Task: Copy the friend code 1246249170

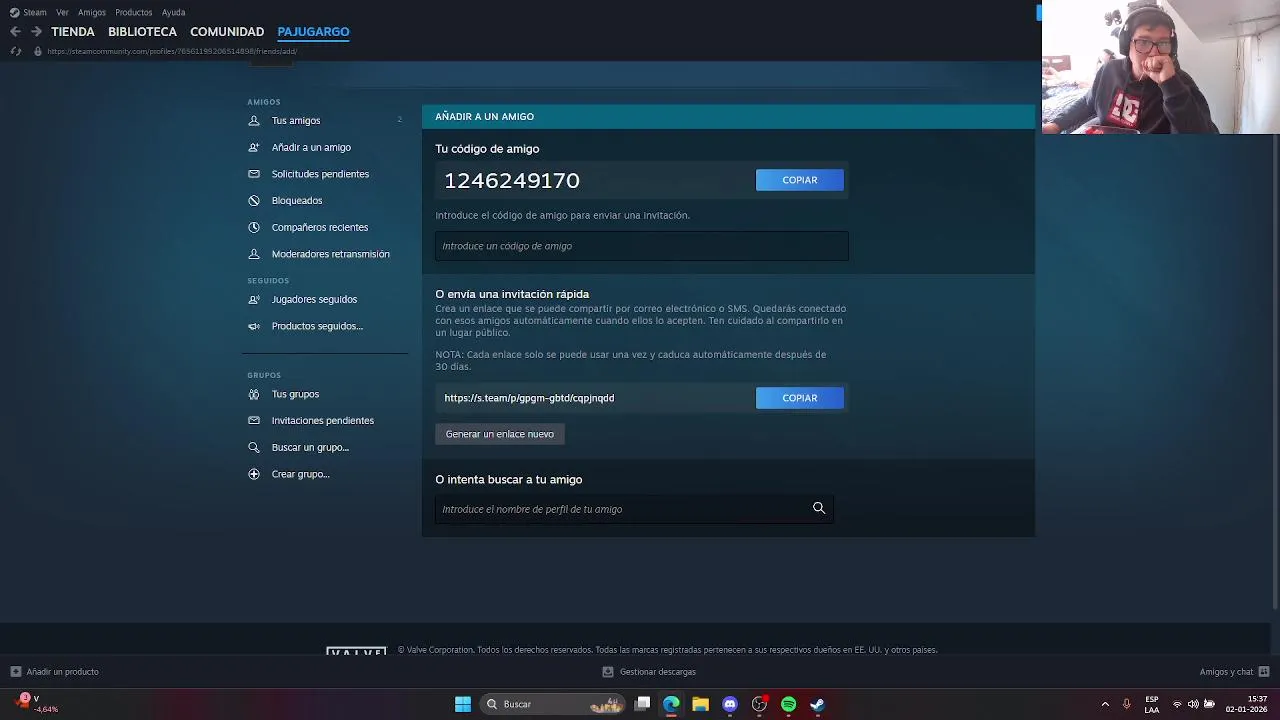Action: (800, 180)
